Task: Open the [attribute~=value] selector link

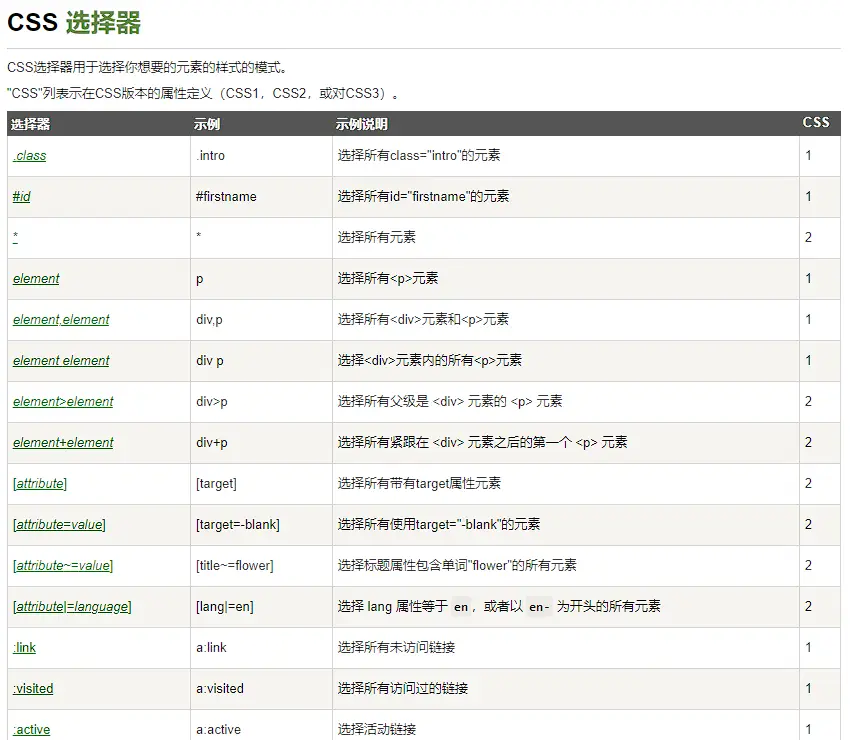Action: click(x=63, y=566)
